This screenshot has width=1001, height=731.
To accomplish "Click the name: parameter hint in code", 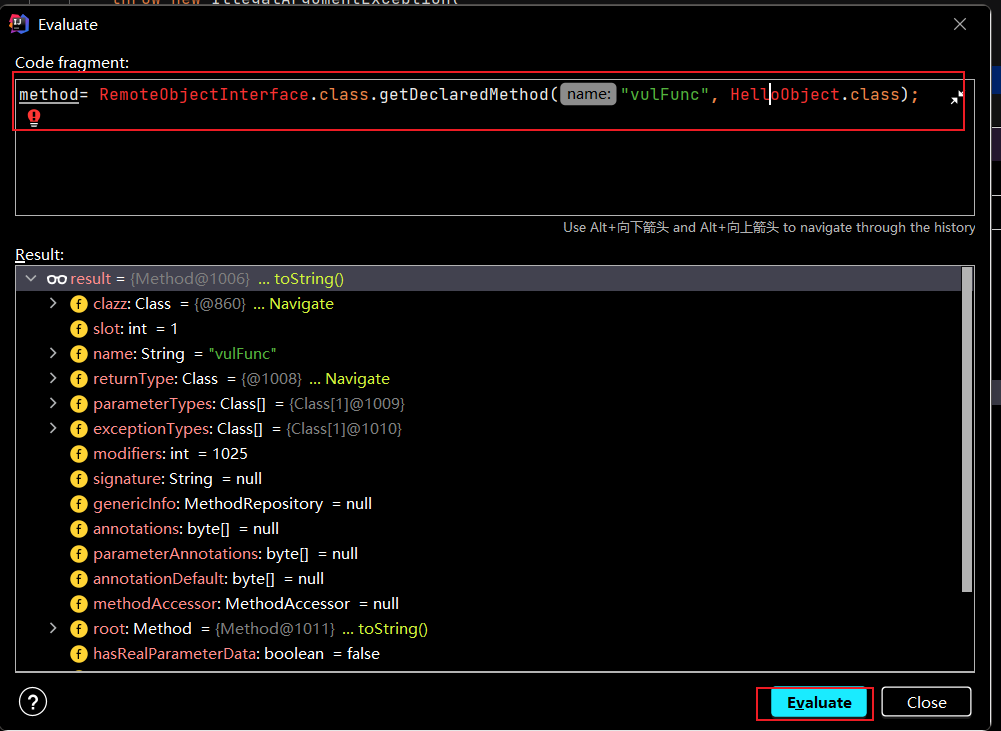I will click(x=588, y=94).
